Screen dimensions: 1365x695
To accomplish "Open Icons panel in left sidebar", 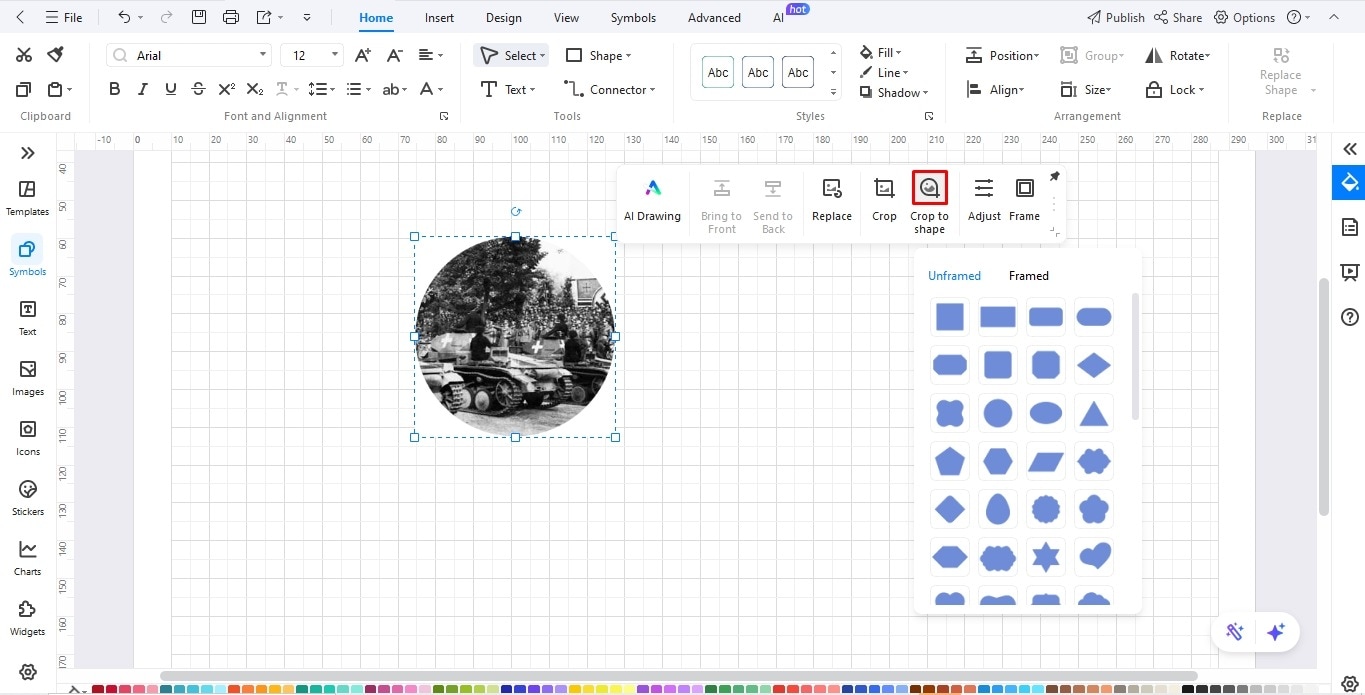I will point(28,438).
